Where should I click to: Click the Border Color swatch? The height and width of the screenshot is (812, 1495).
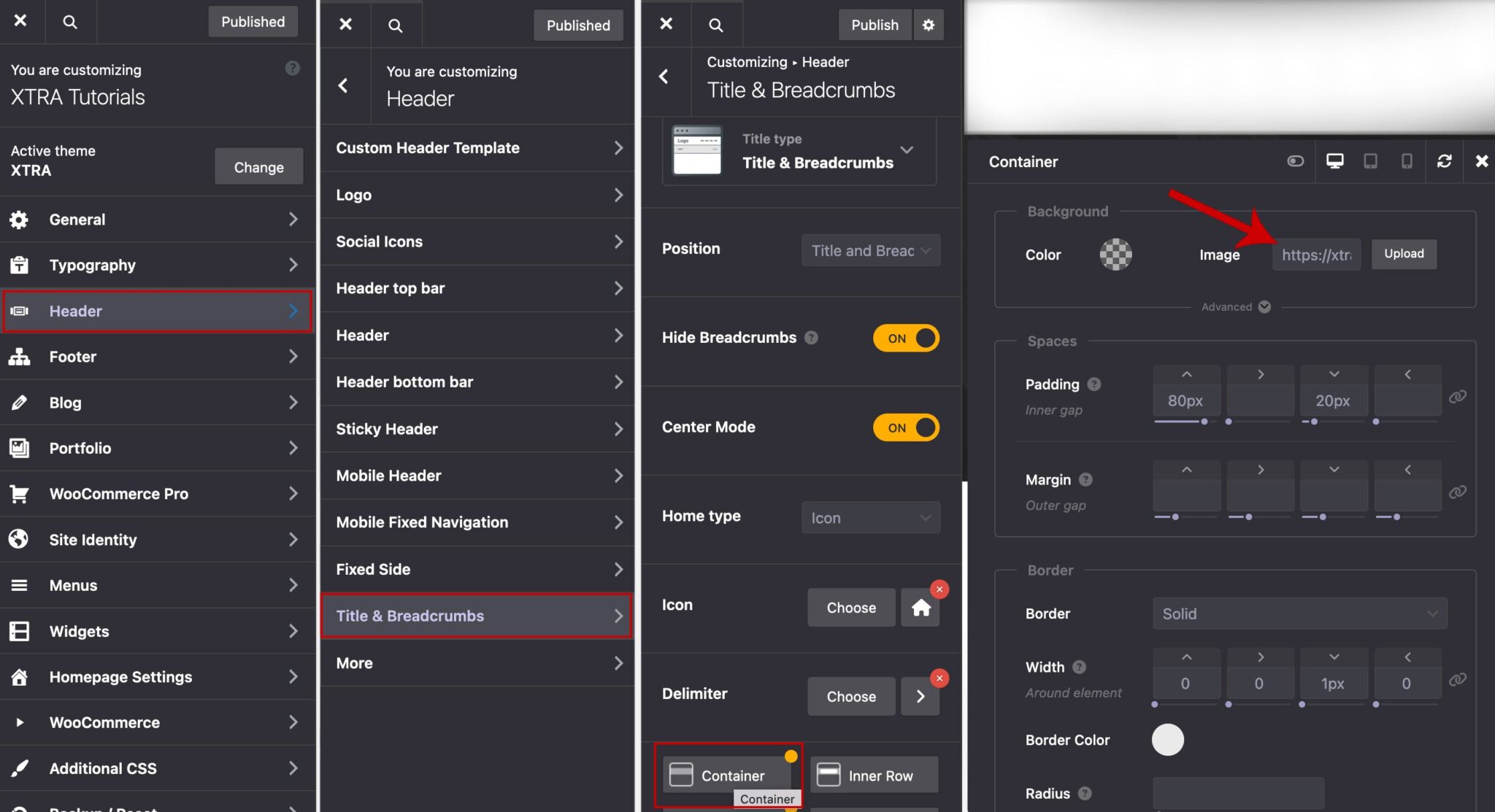(x=1167, y=739)
